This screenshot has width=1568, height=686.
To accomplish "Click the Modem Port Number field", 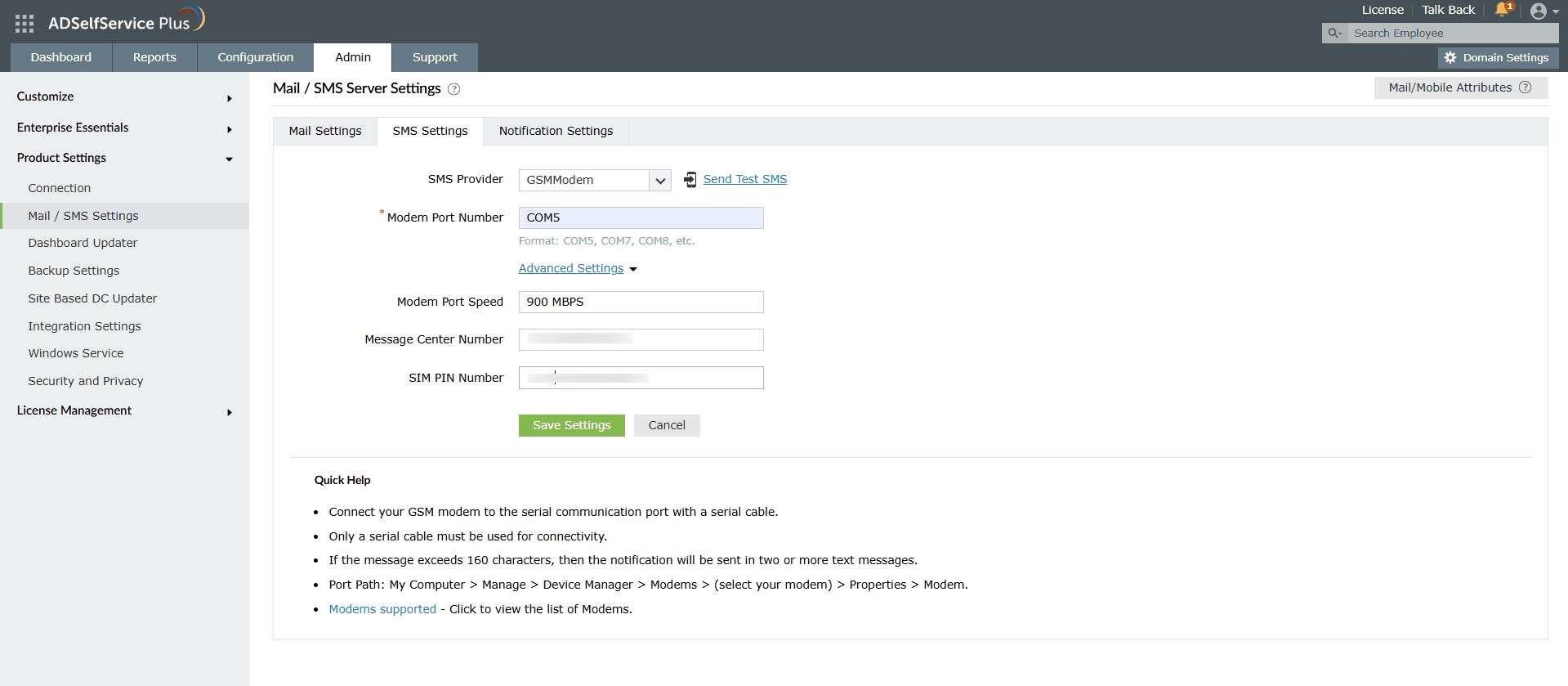I will pyautogui.click(x=641, y=217).
